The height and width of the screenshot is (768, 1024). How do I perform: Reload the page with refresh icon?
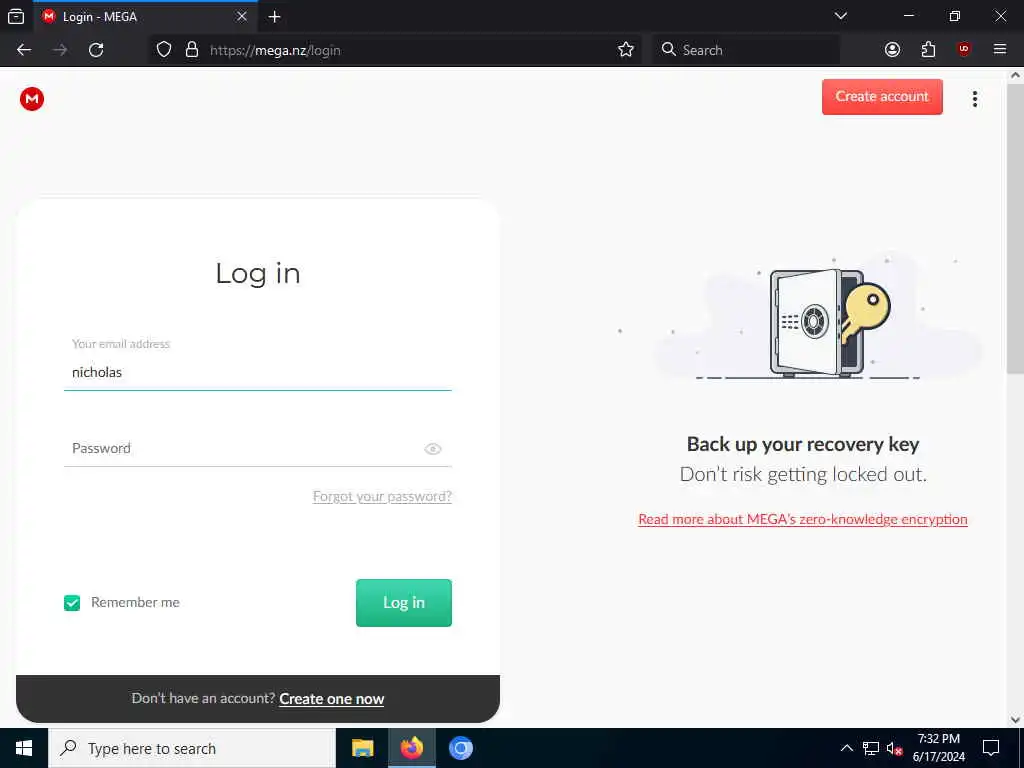click(96, 50)
